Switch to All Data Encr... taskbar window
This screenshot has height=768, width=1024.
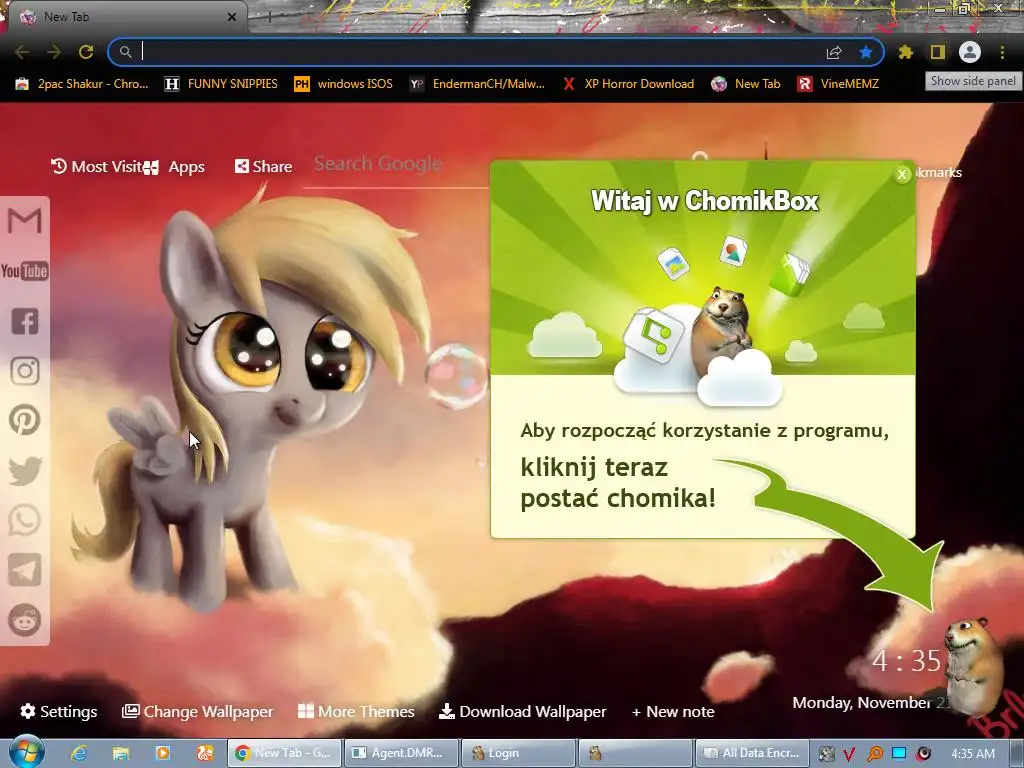pos(752,753)
